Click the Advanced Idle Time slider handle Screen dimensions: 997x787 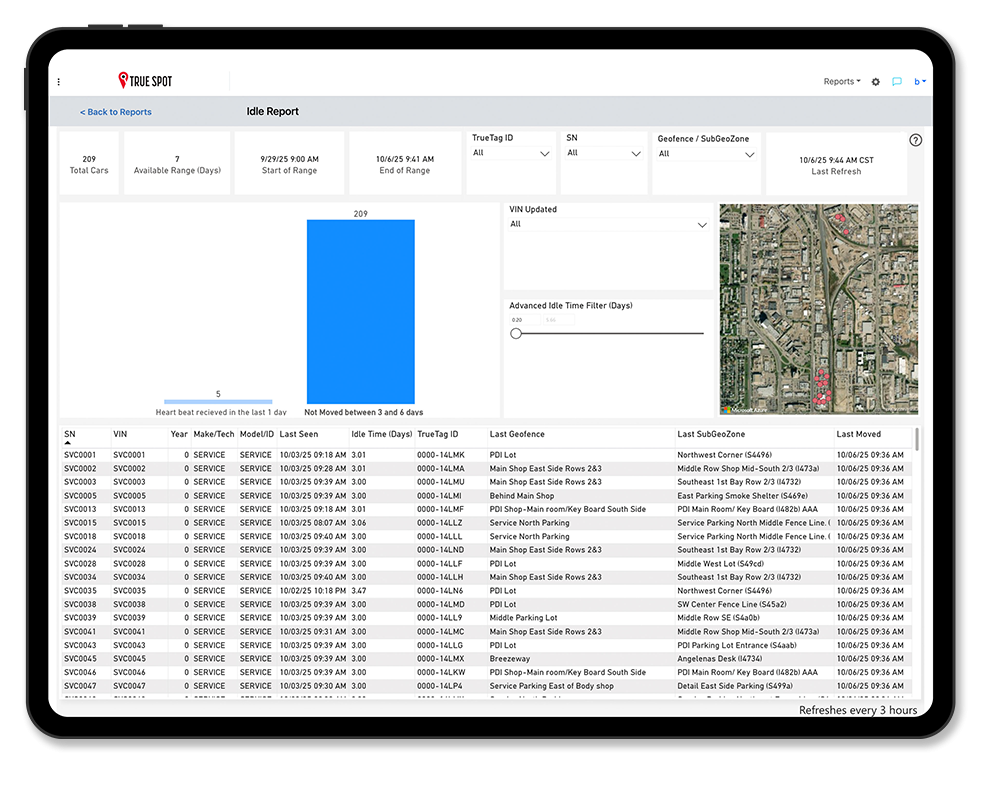(x=516, y=333)
